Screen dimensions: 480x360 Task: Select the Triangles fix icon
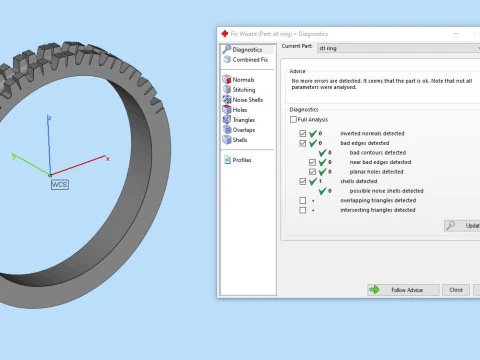pyautogui.click(x=227, y=119)
